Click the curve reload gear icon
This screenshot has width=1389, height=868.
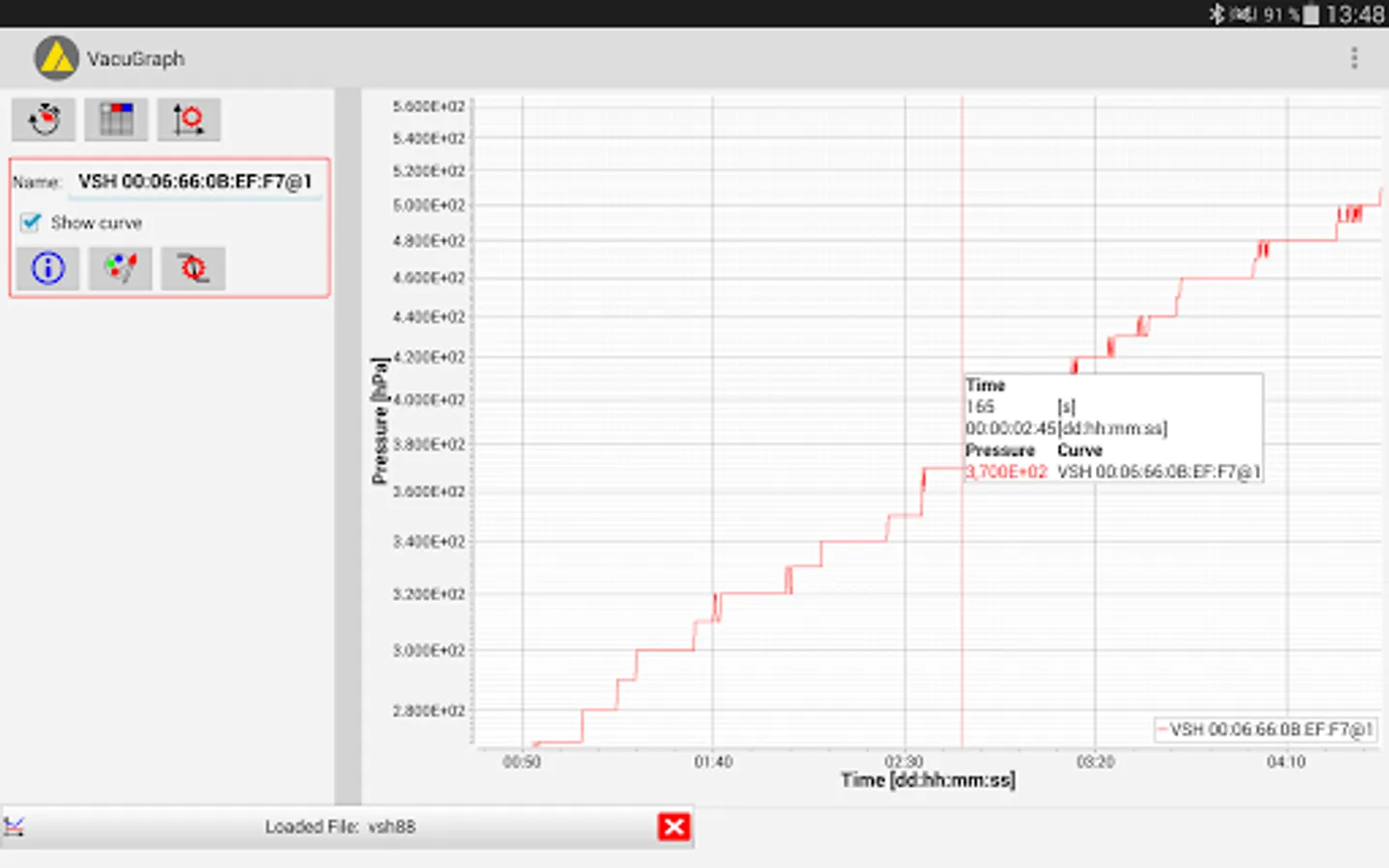(x=192, y=268)
